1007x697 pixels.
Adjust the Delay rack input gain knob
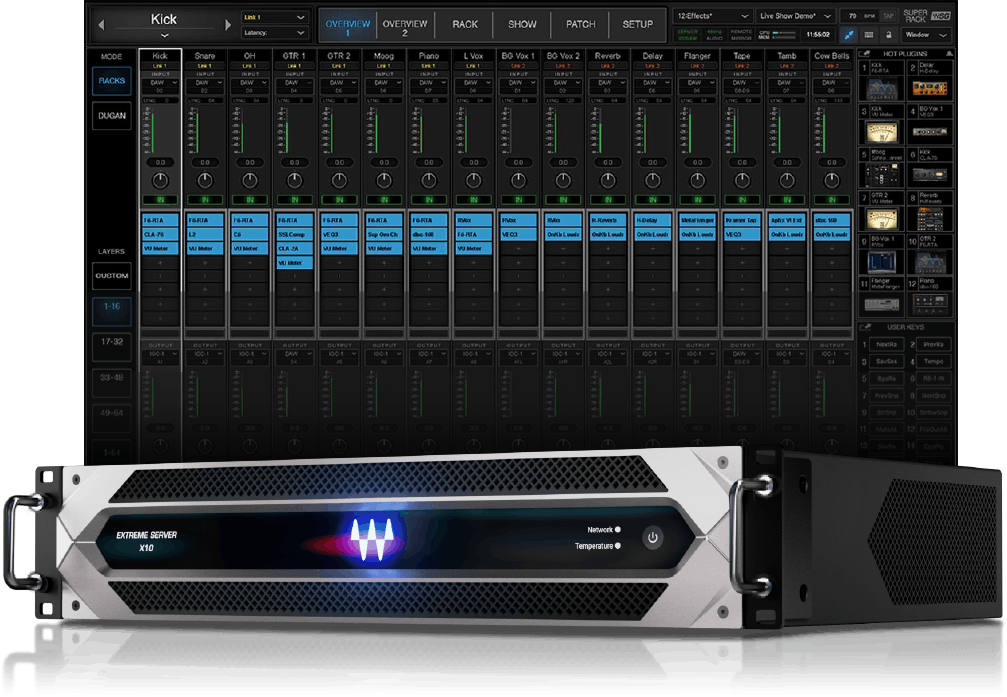(652, 181)
